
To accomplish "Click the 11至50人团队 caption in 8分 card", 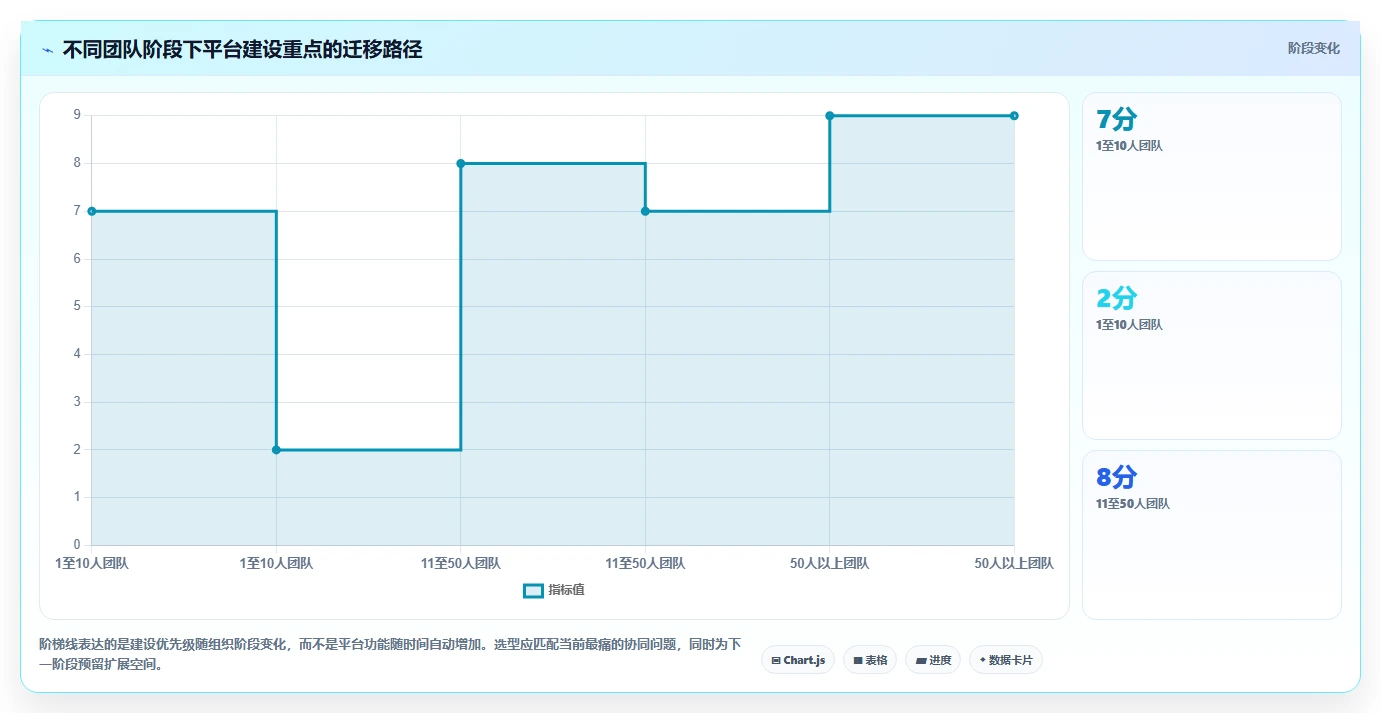I will (1133, 504).
